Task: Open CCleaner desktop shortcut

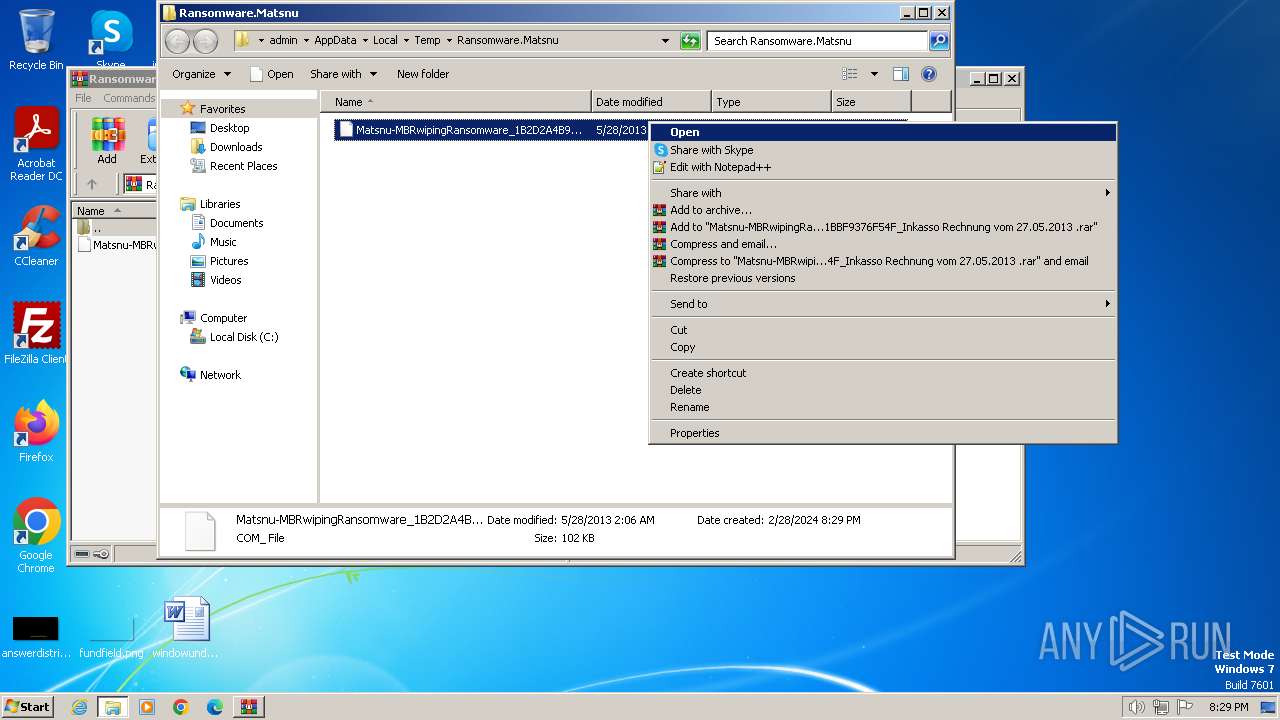Action: tap(36, 236)
